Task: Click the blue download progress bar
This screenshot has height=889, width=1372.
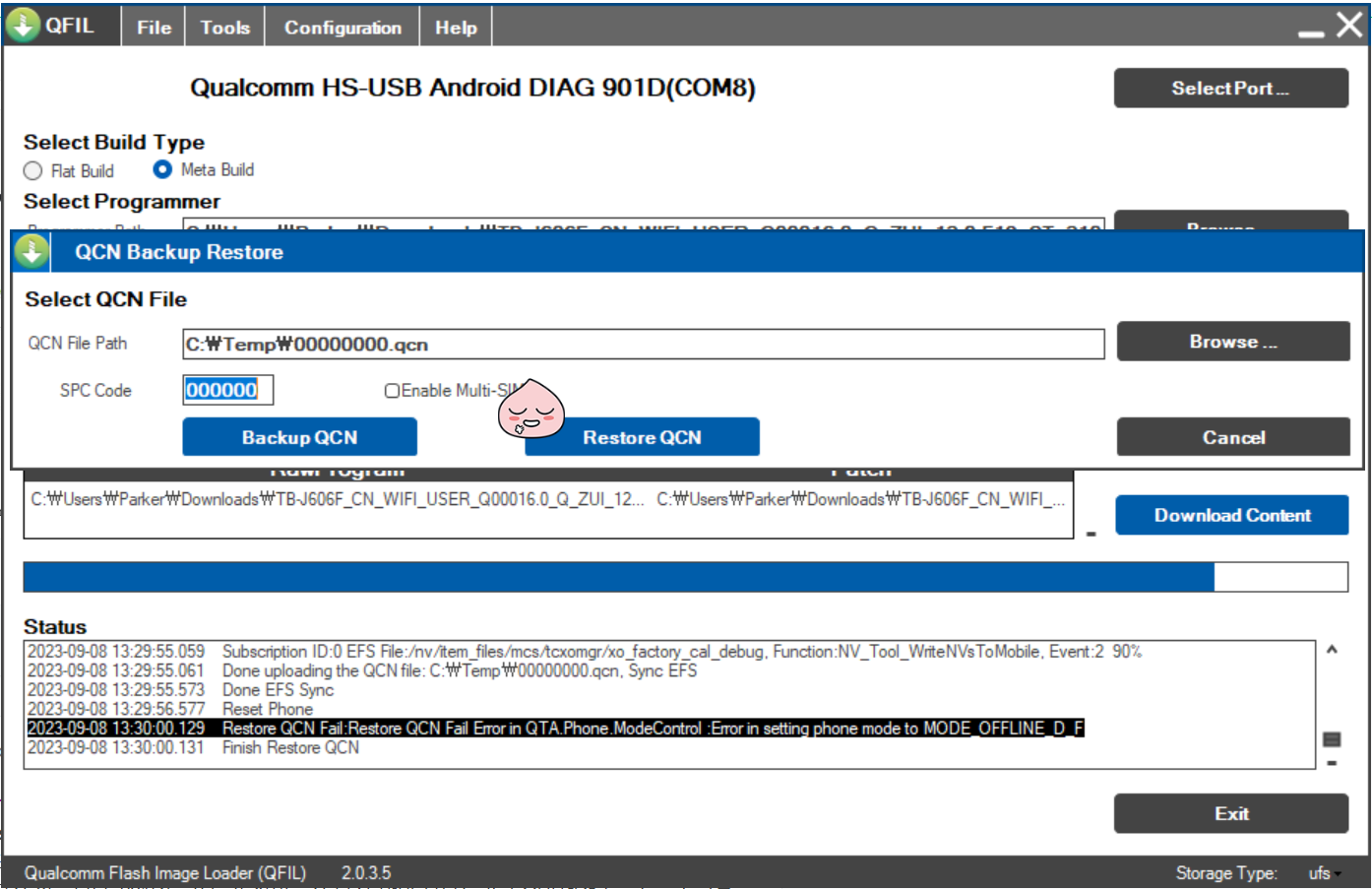Action: (685, 577)
